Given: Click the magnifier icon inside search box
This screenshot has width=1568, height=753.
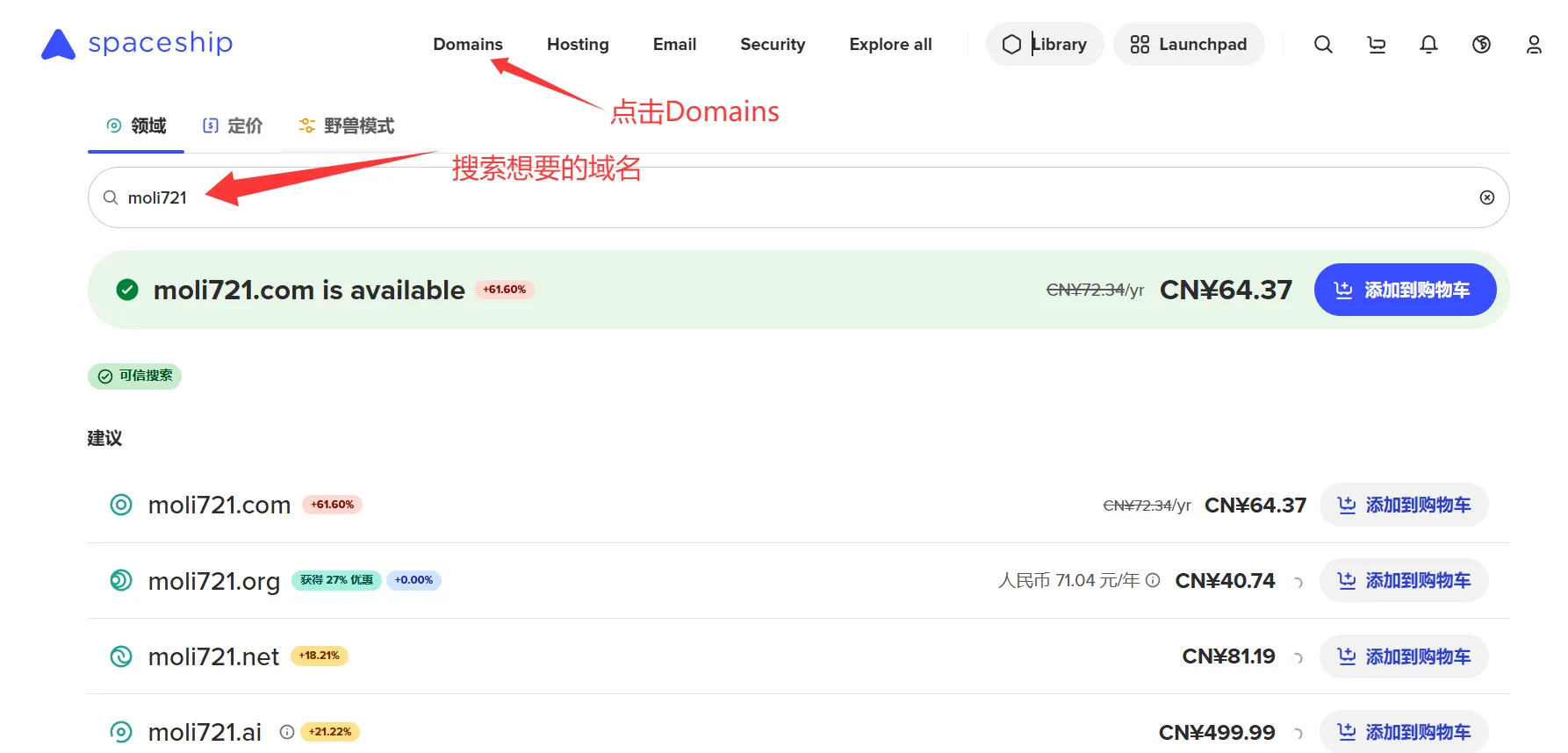Looking at the screenshot, I should (x=111, y=197).
